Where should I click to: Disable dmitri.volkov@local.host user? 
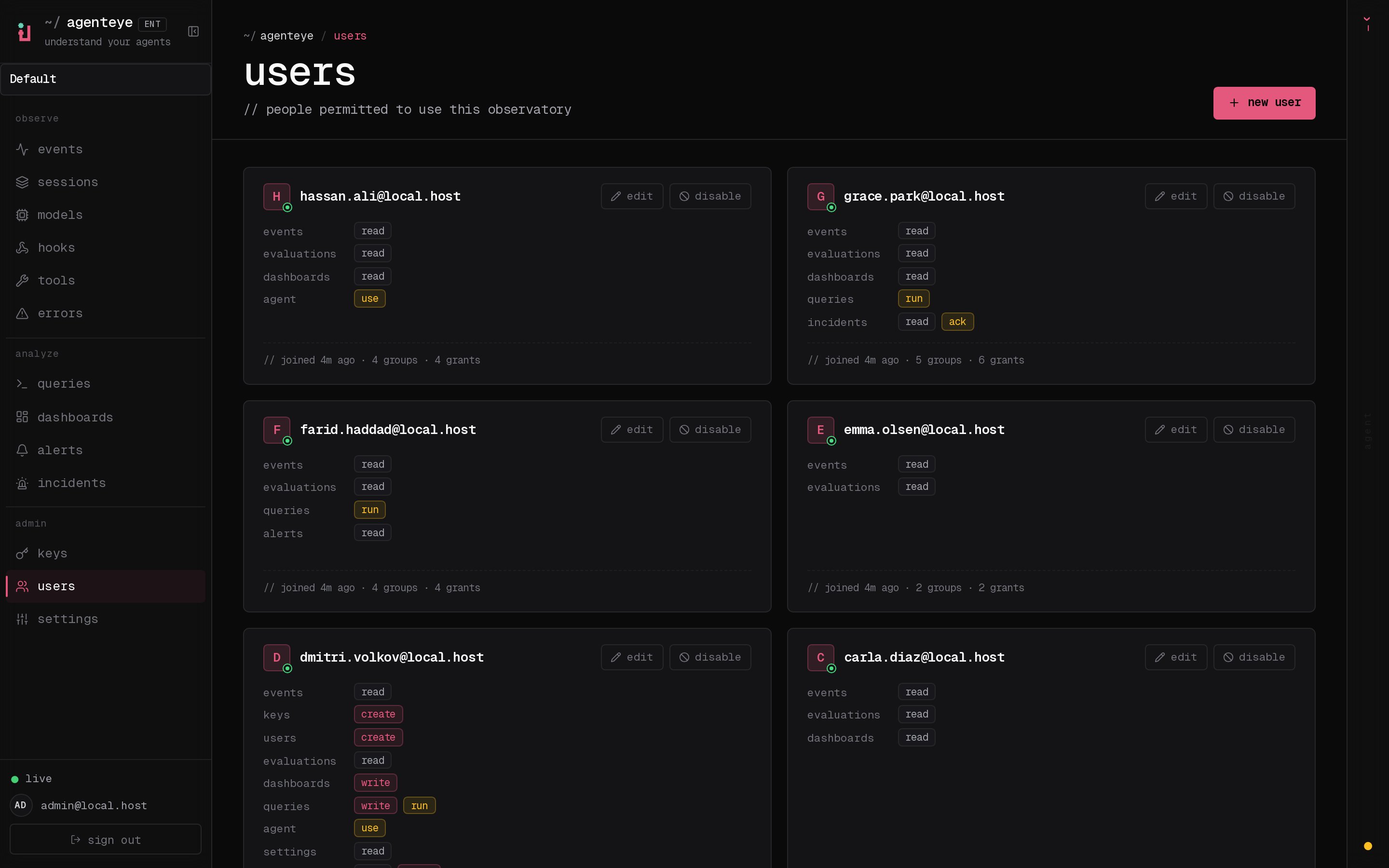click(710, 657)
